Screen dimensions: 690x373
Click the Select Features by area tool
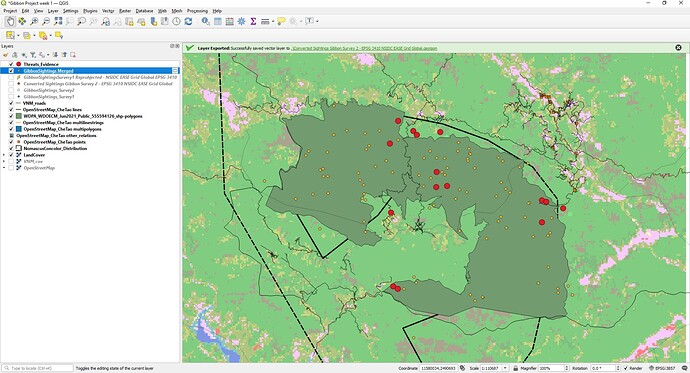point(10,35)
